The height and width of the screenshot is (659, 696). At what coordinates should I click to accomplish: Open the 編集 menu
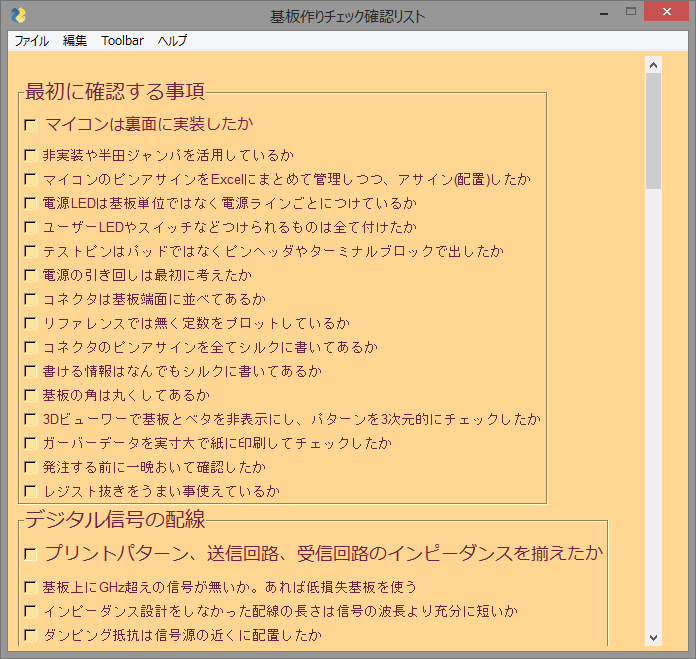point(75,41)
